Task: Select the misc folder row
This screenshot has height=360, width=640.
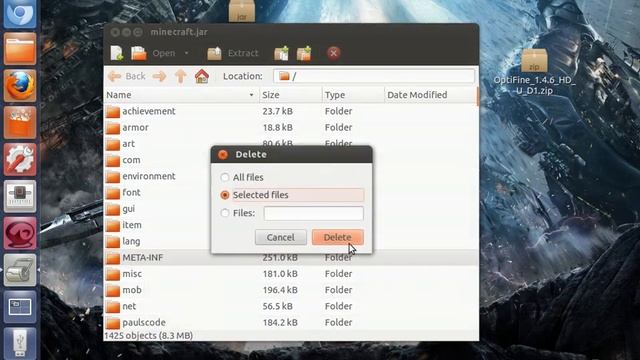Action: tap(291, 274)
